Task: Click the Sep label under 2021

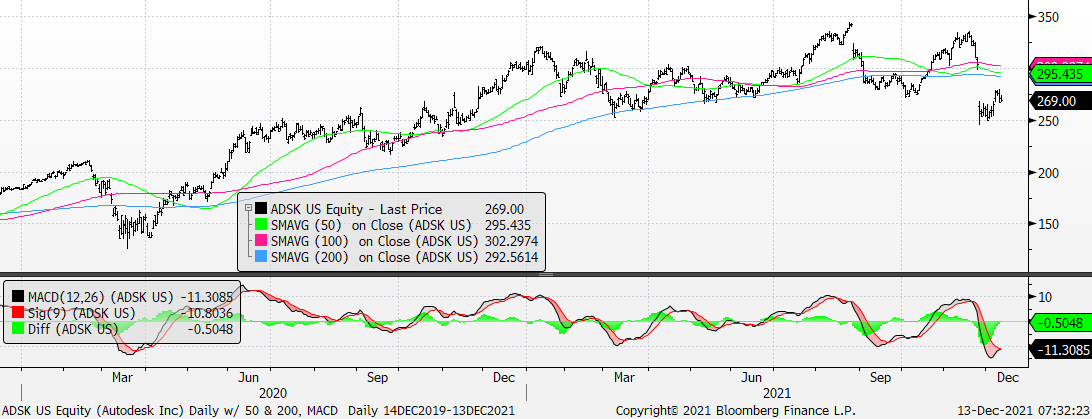Action: pos(880,378)
